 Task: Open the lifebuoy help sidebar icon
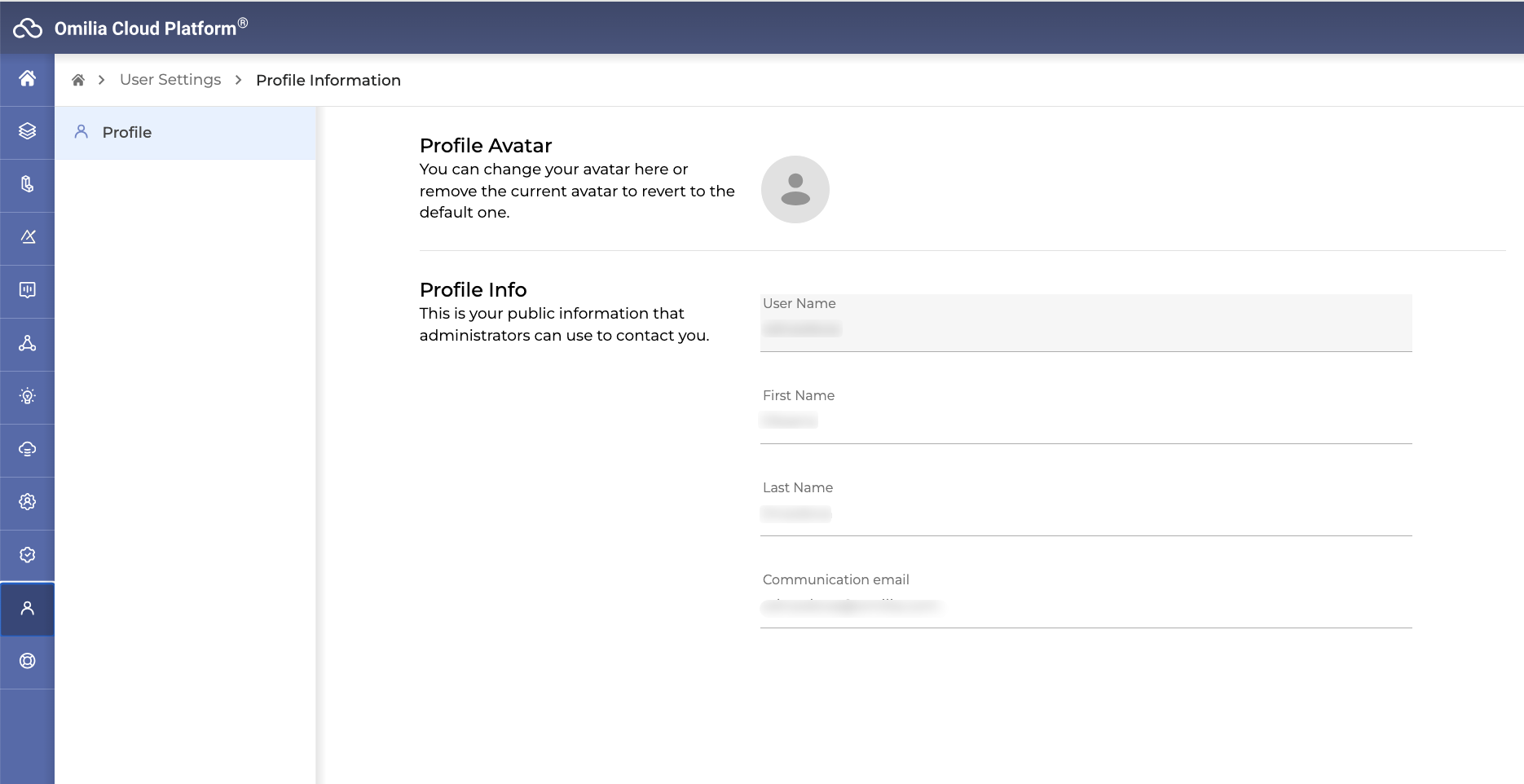[28, 661]
